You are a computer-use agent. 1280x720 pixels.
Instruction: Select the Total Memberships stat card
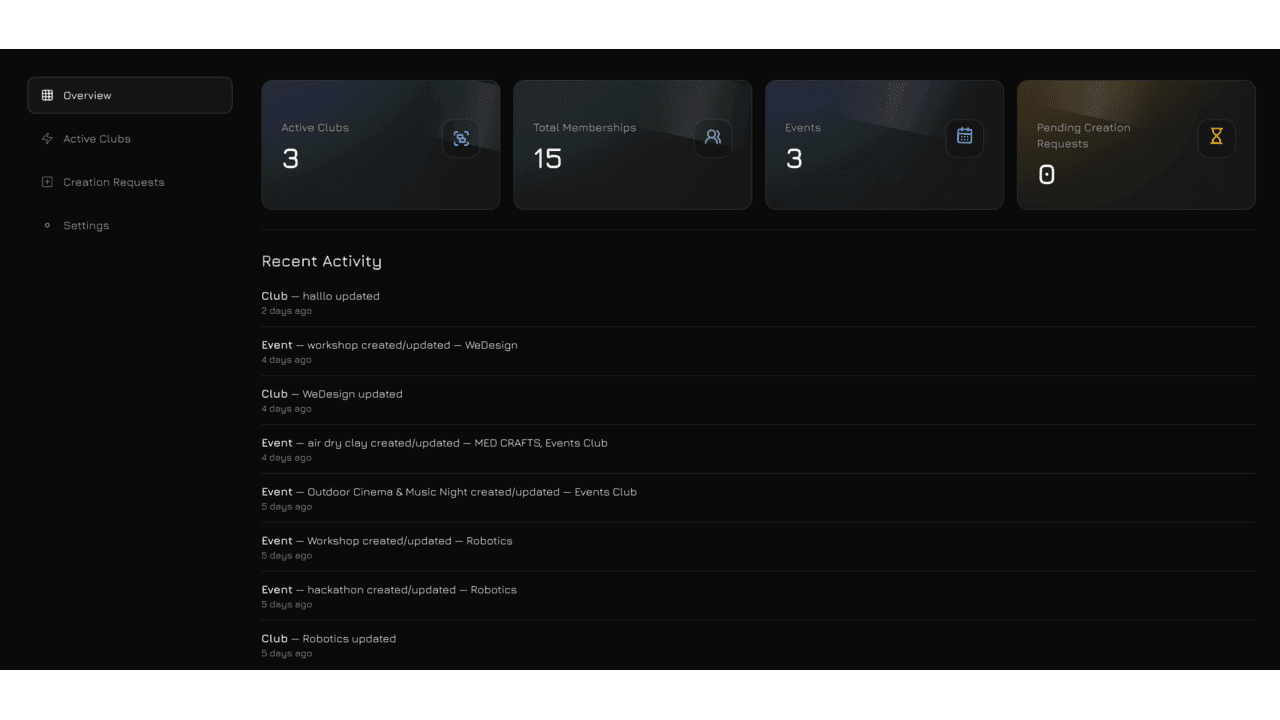632,146
